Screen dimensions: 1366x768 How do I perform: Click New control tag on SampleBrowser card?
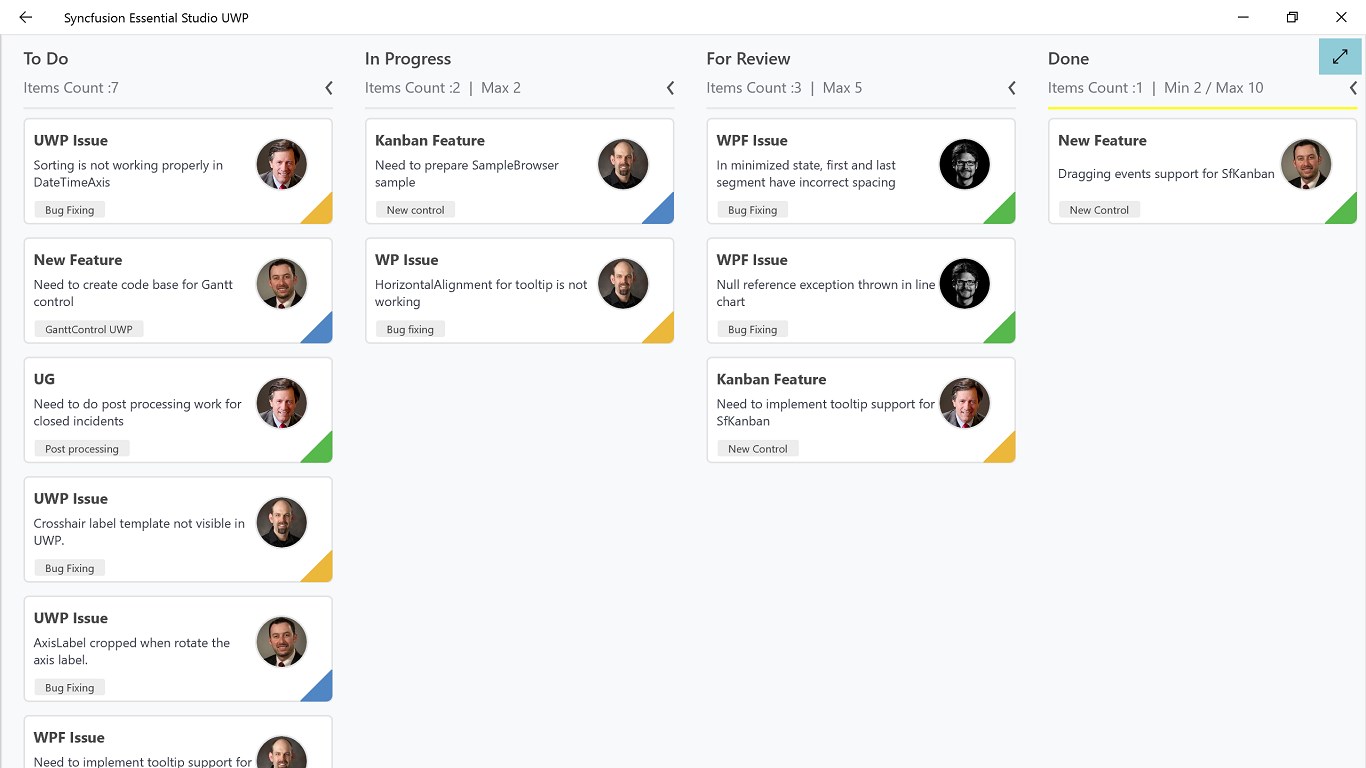[416, 210]
